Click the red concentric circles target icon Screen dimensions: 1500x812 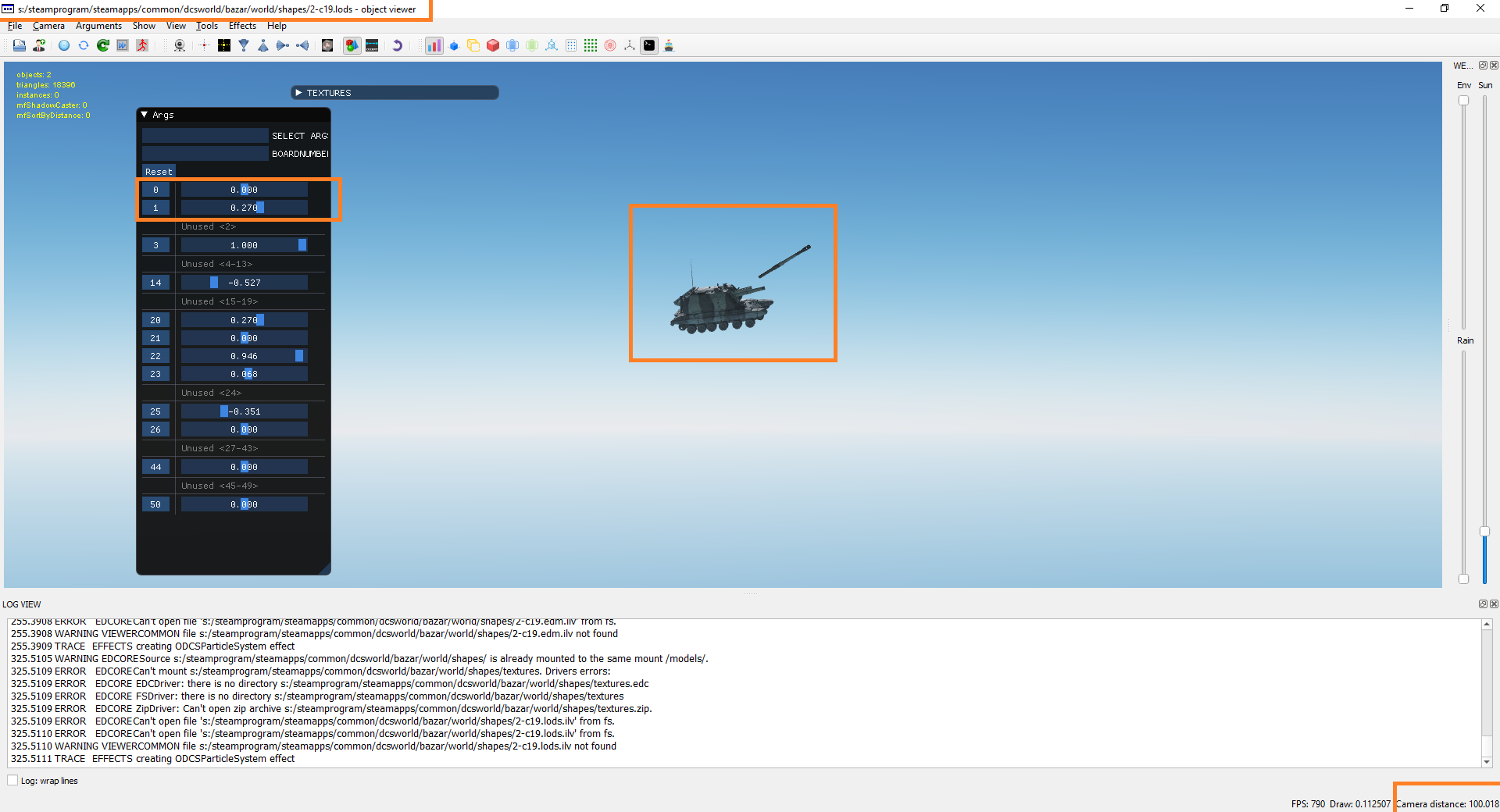(x=610, y=45)
